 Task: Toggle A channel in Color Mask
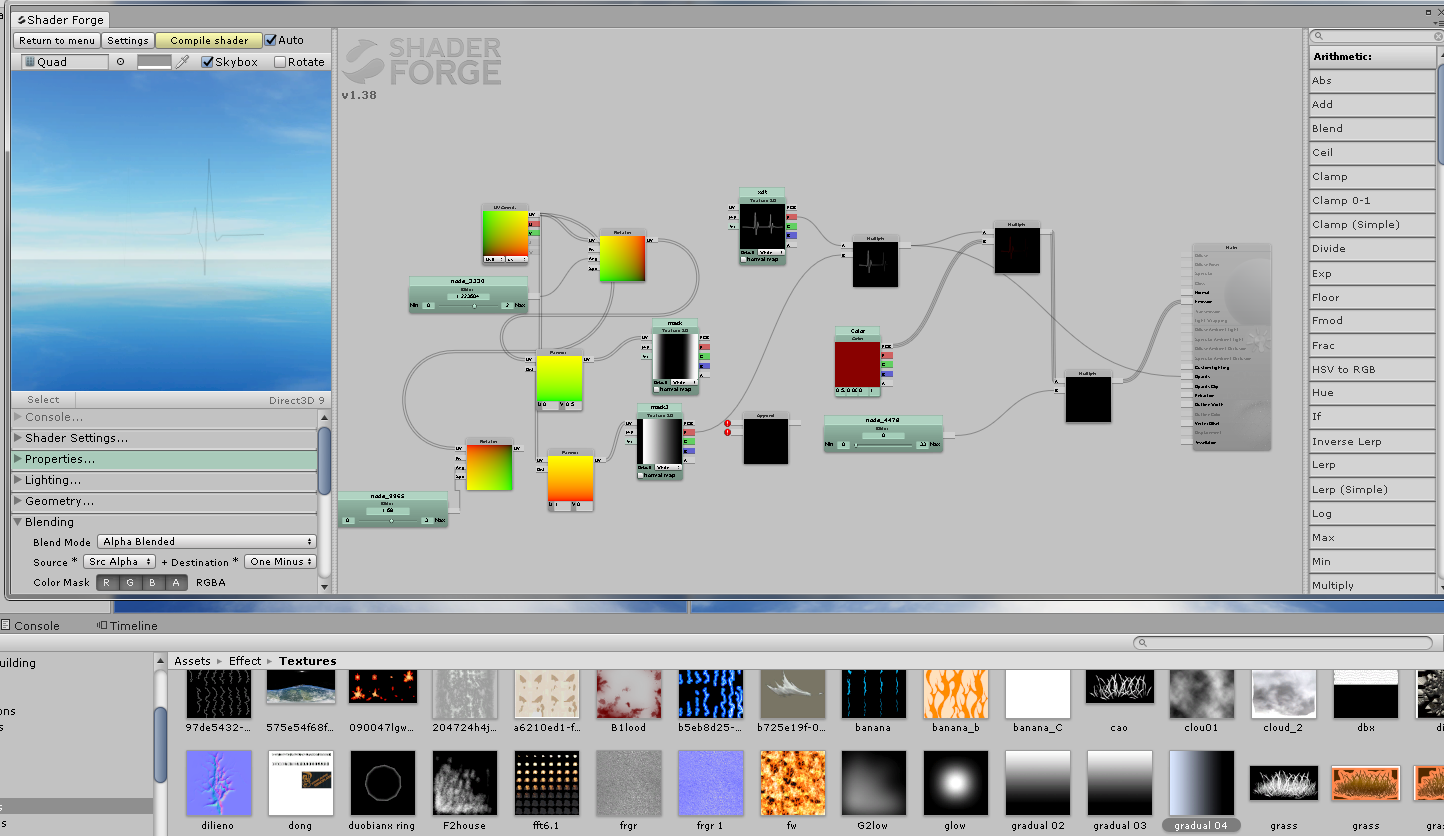coord(176,583)
